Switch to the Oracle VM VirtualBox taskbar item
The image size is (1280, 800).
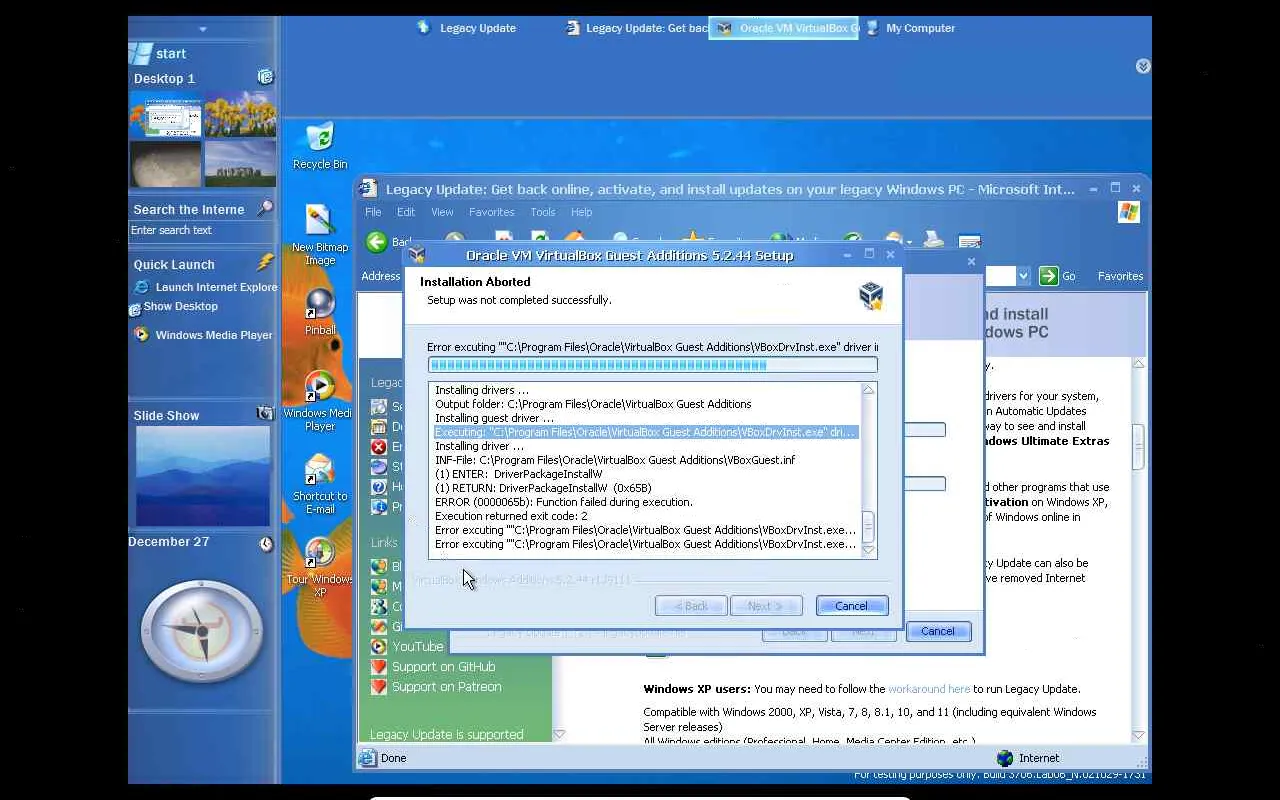[x=786, y=28]
